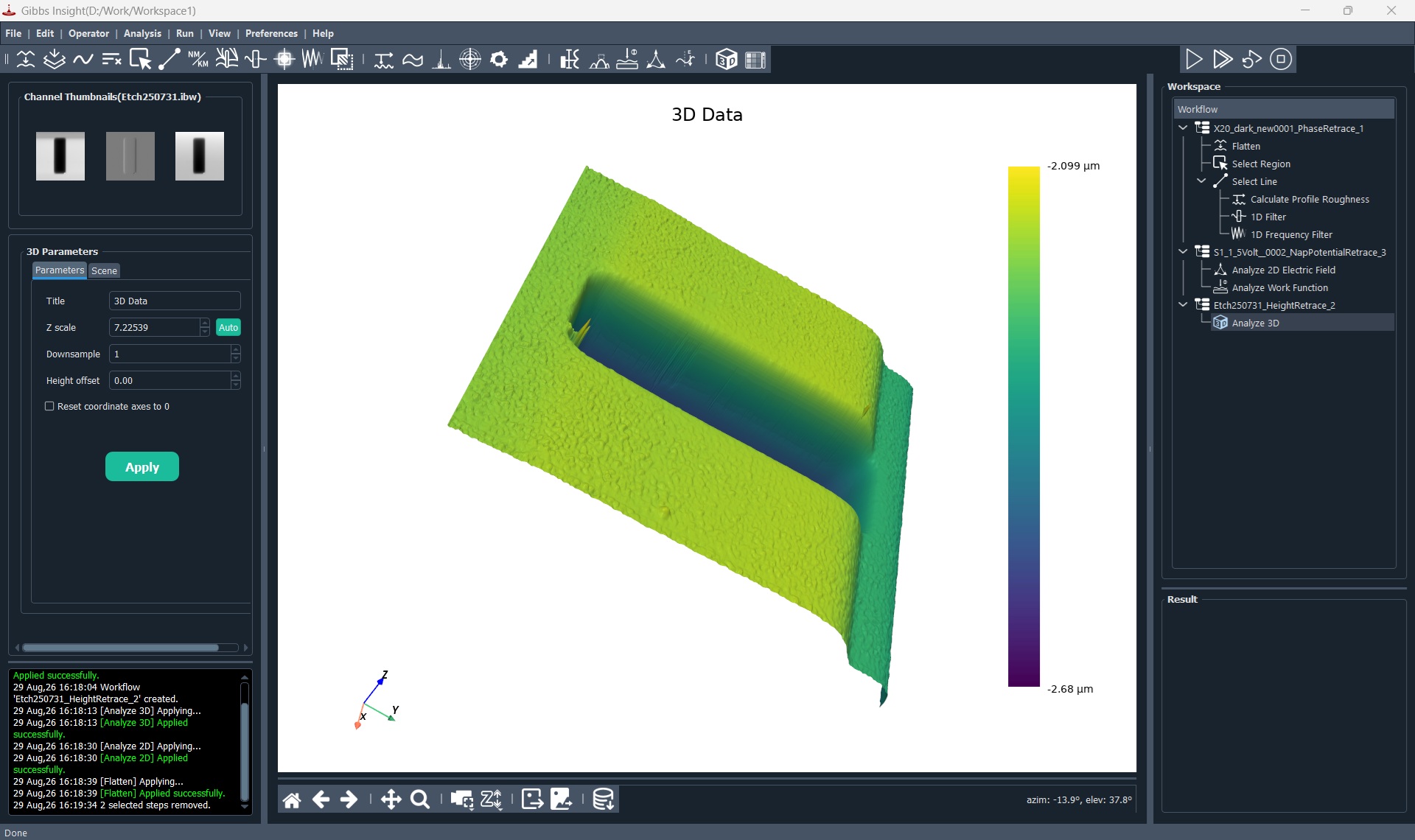
Task: Click the staircase step analysis icon
Action: pos(528,60)
